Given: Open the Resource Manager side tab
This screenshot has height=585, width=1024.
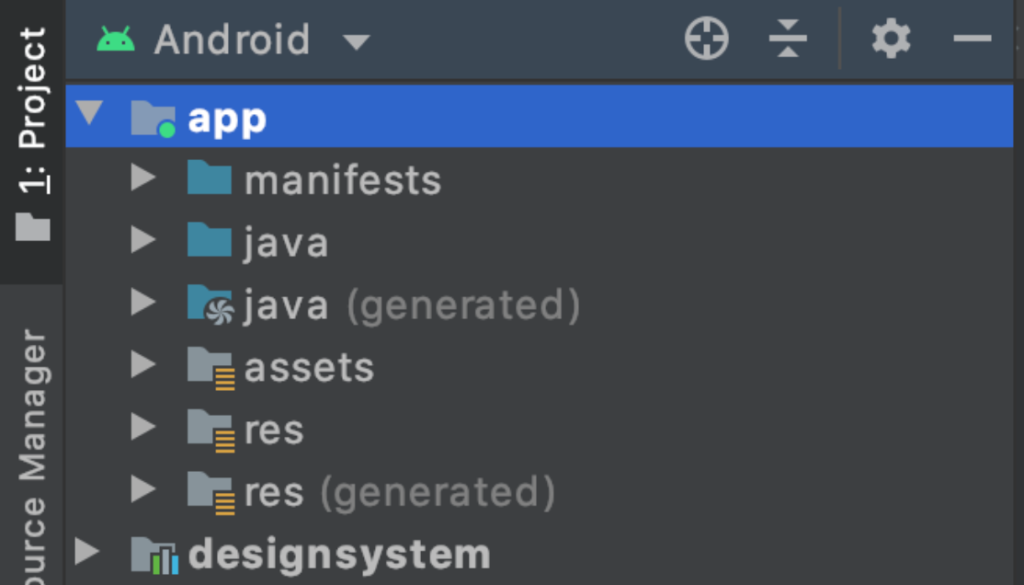Looking at the screenshot, I should click(32, 451).
